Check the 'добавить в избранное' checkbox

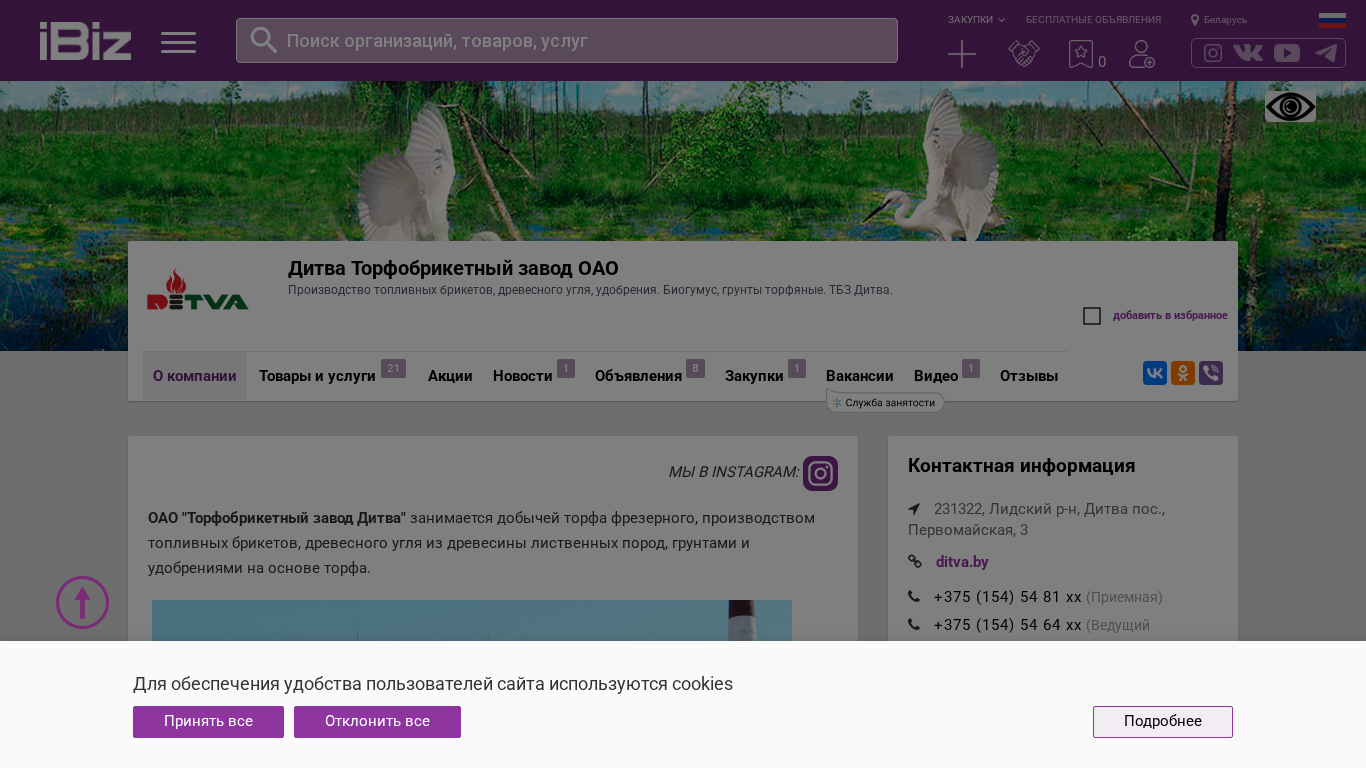pos(1092,316)
